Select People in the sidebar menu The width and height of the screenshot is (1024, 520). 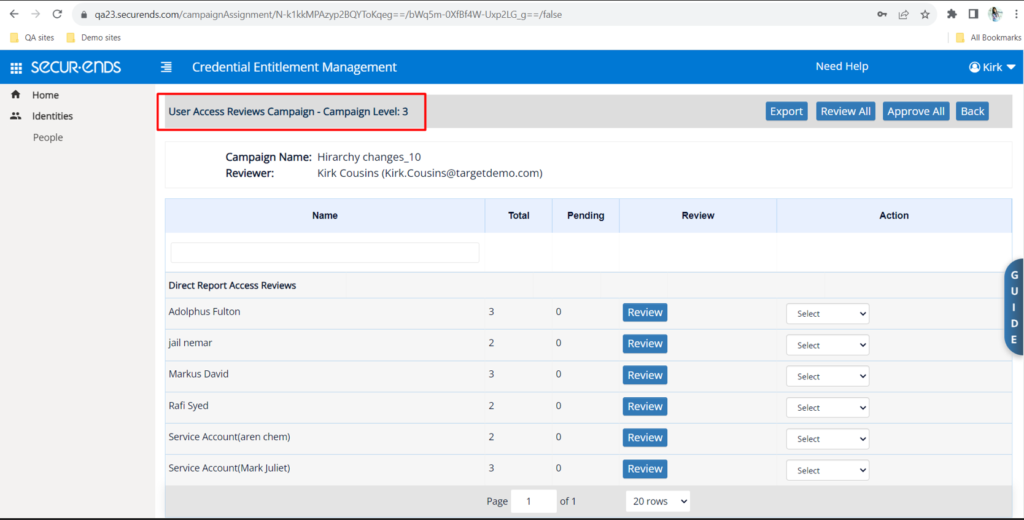click(x=48, y=137)
